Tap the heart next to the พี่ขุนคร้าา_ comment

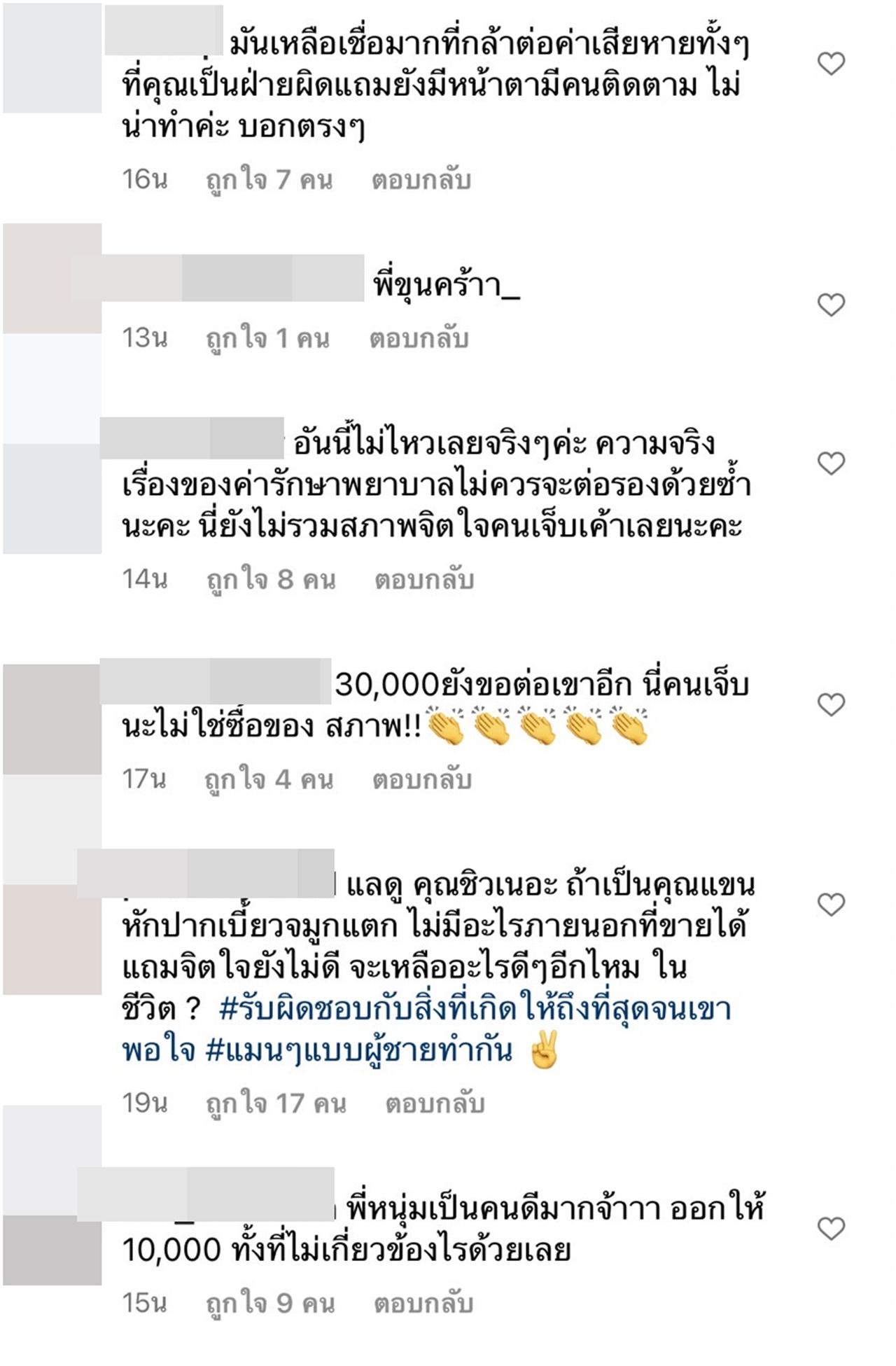[831, 305]
